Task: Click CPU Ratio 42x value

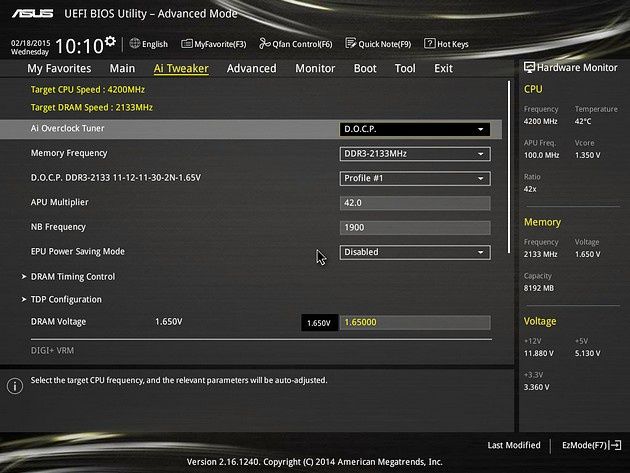Action: click(530, 189)
